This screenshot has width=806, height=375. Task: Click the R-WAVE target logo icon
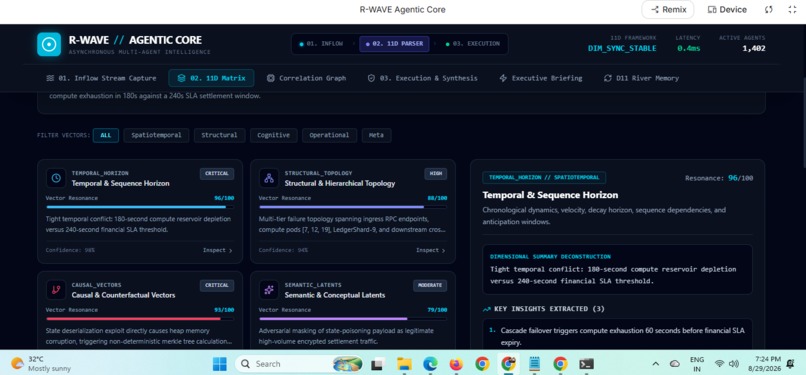(49, 44)
